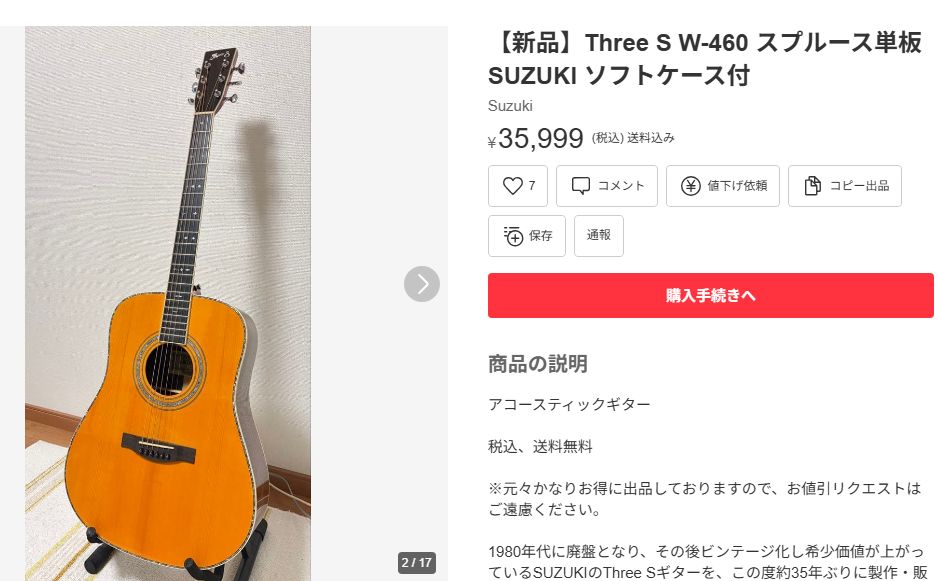Viewport: 938px width, 581px height.
Task: Select the コピー出品 copy listing button
Action: click(x=845, y=186)
